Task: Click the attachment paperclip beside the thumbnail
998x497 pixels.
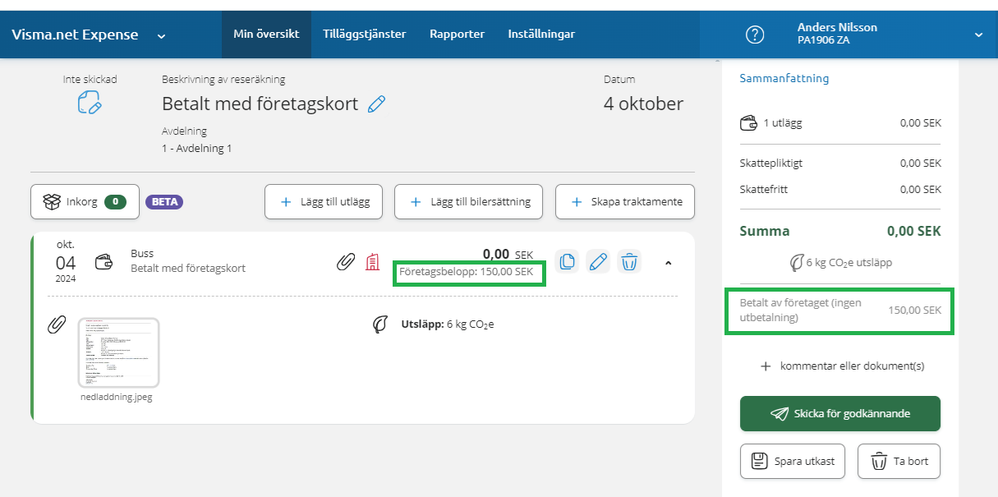Action: point(57,324)
